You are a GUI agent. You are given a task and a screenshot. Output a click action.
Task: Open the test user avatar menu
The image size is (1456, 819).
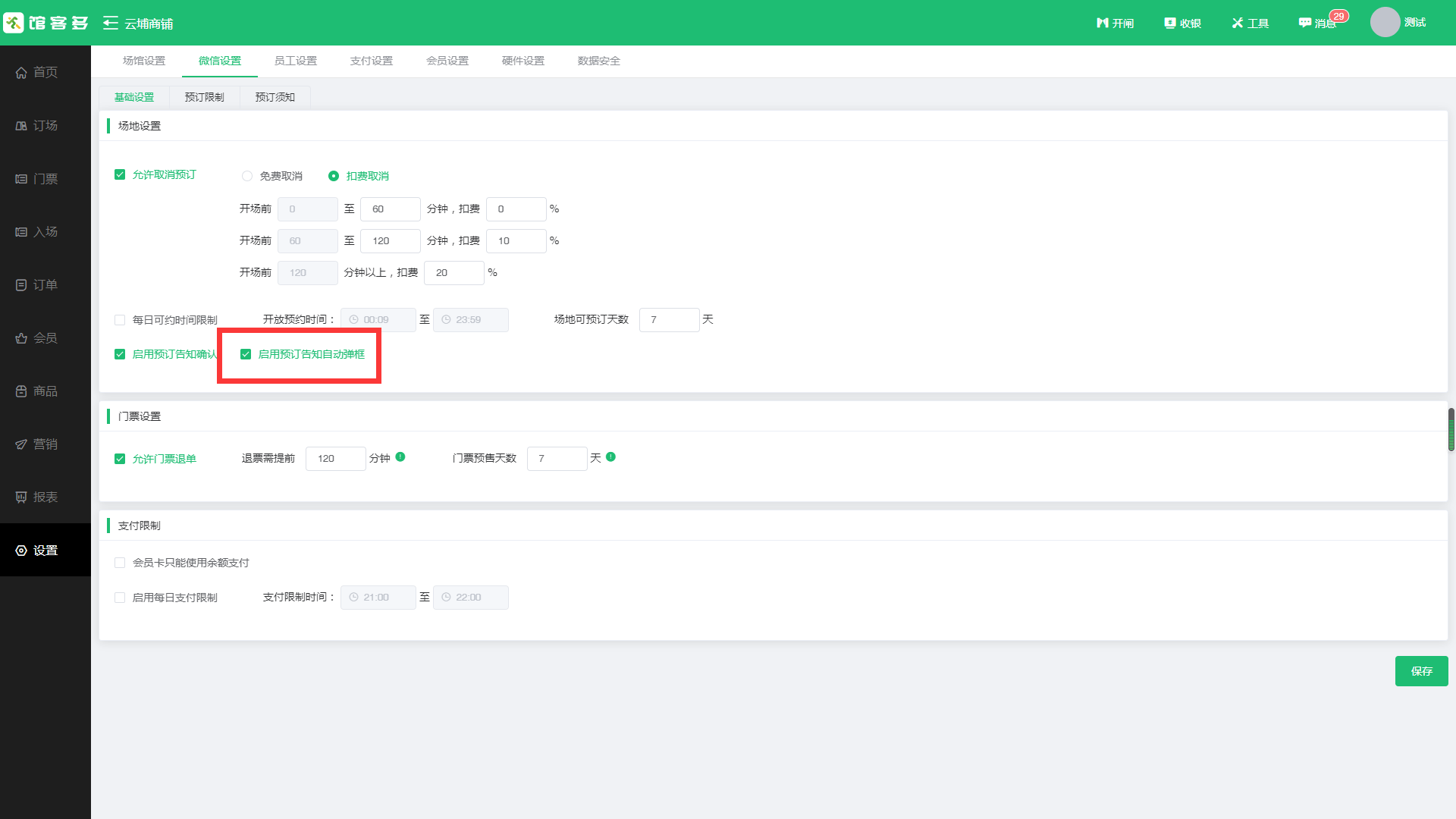tap(1385, 23)
